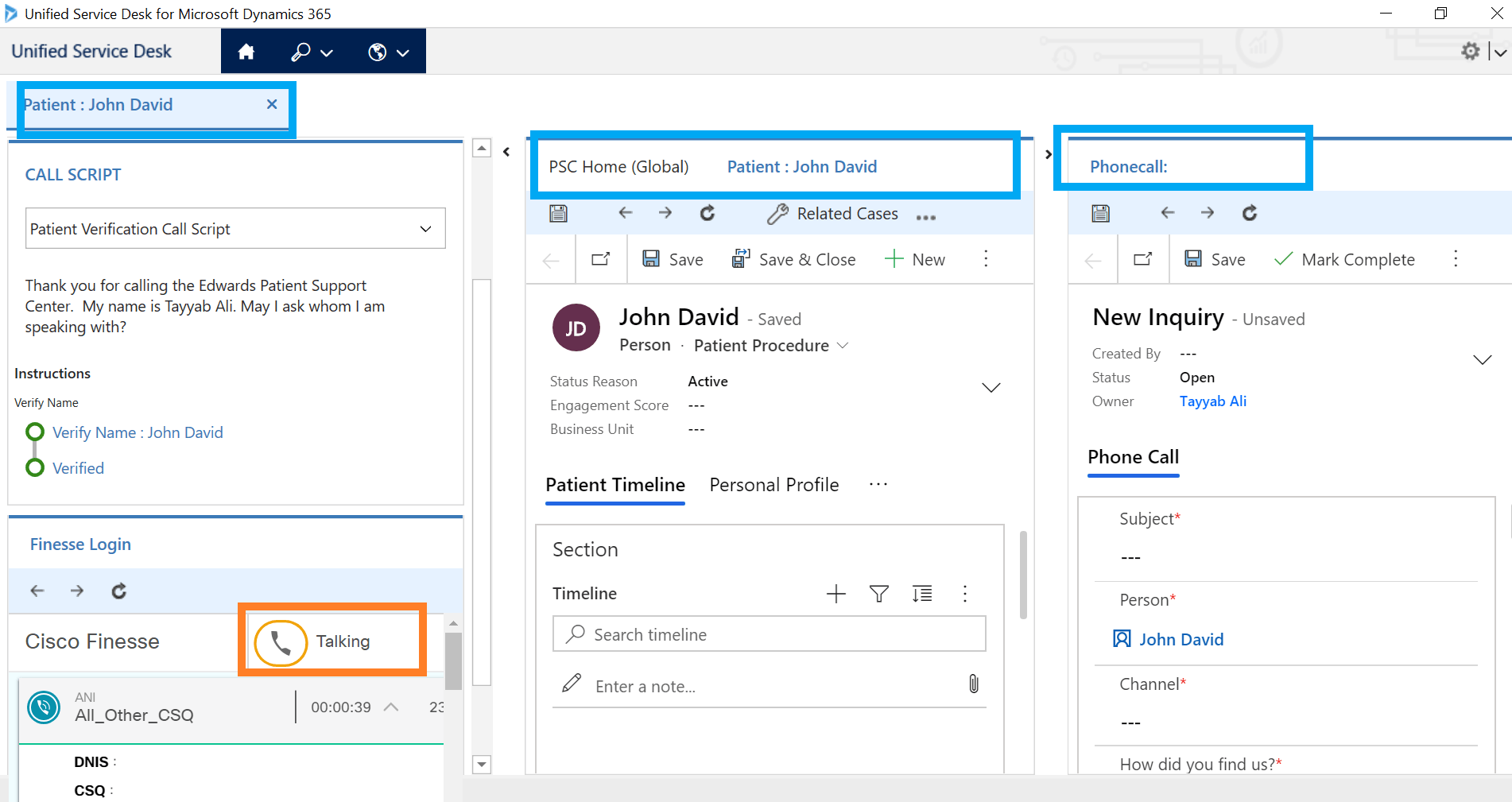The height and width of the screenshot is (802, 1512).
Task: Attach a file to the timeline note
Action: [x=973, y=684]
